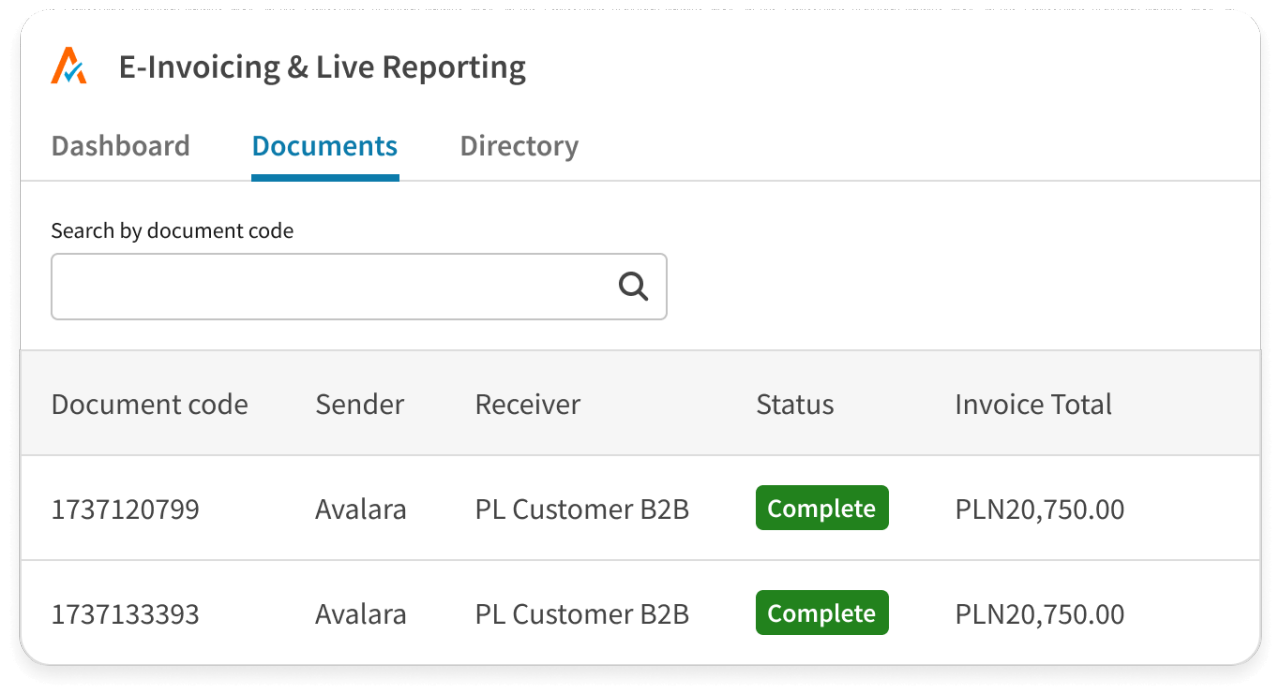Image resolution: width=1280 pixels, height=694 pixels.
Task: Sort by the Status column header
Action: [x=794, y=404]
